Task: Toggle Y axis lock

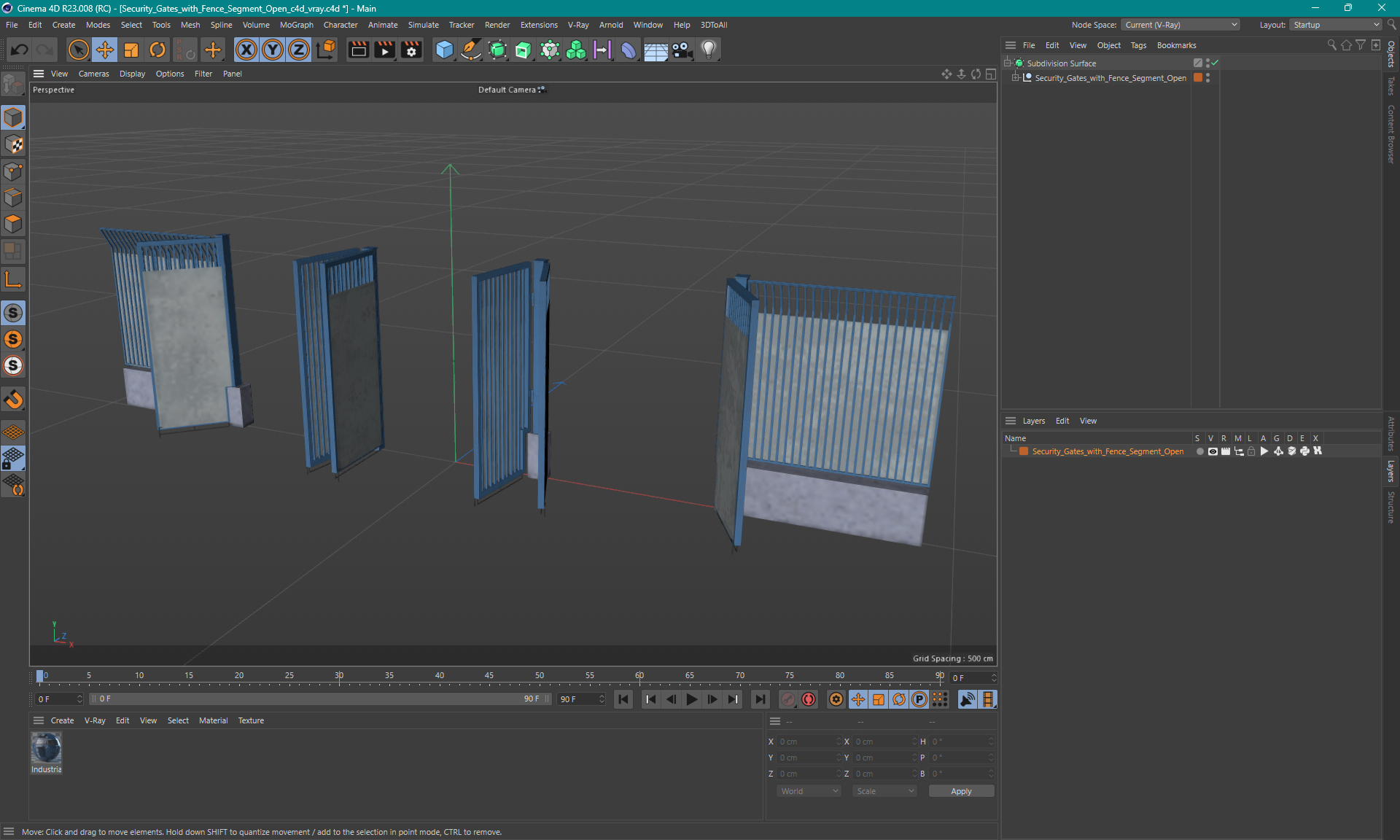Action: [273, 50]
